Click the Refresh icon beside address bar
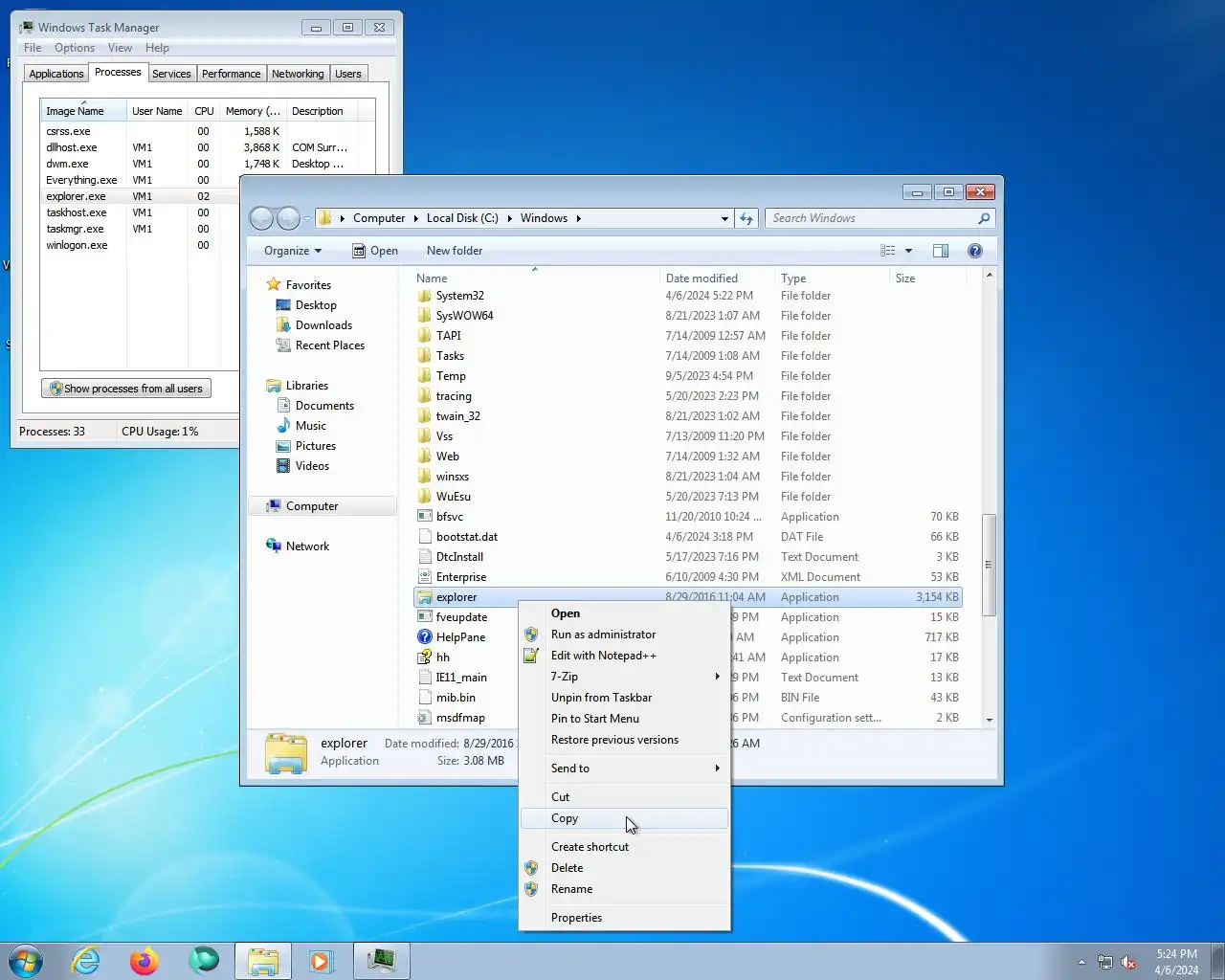 pos(746,218)
